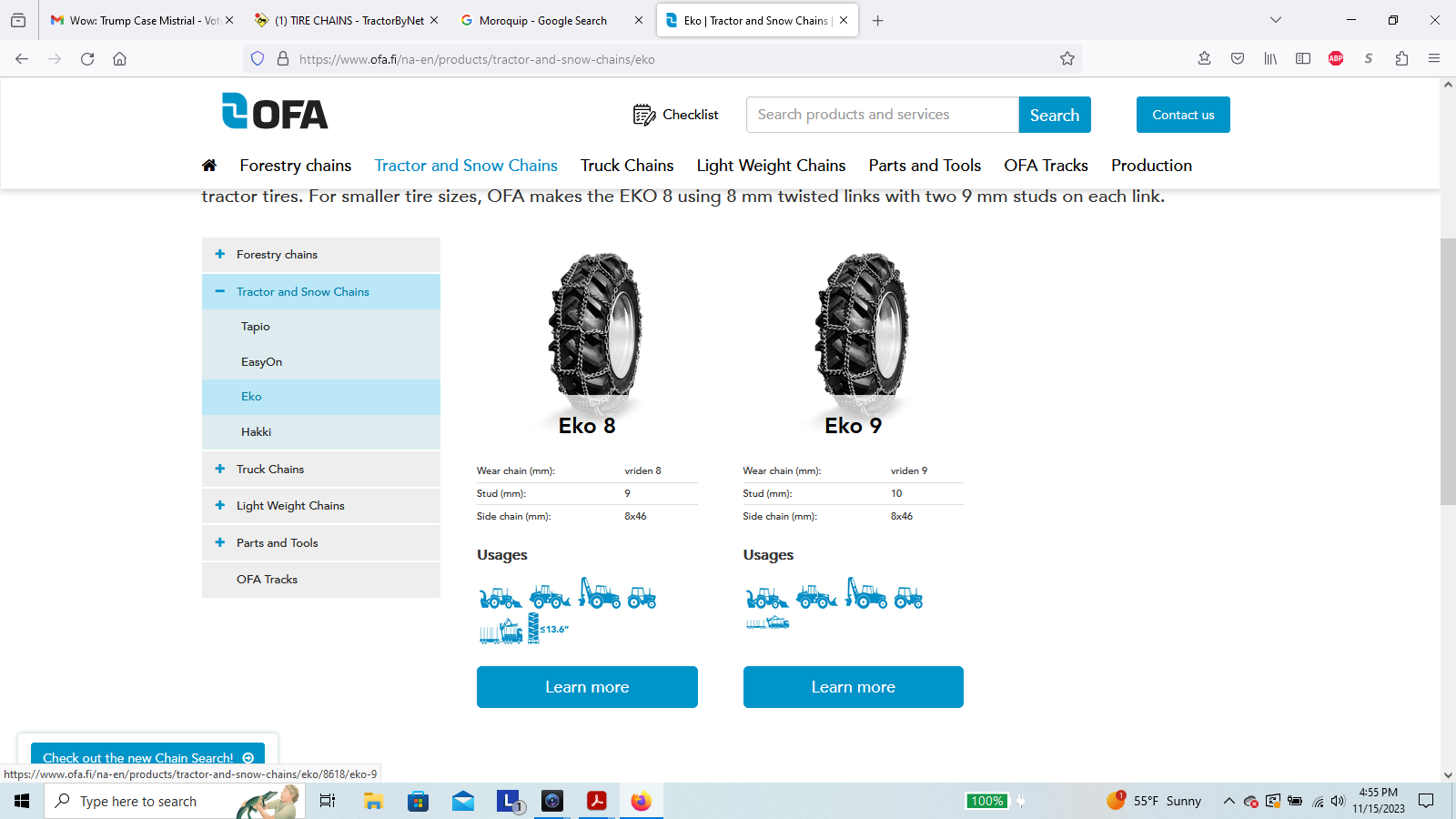Close the TractorByNet tab
This screenshot has width=1456, height=819.
pos(434,20)
